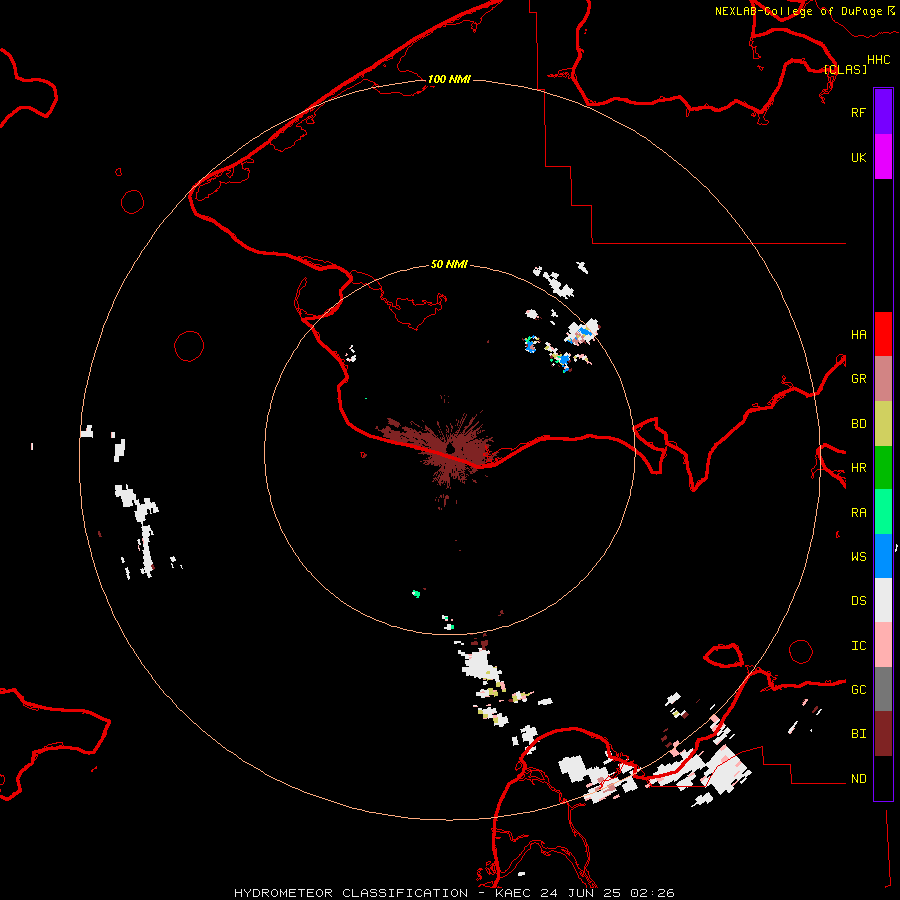
Task: Click the UK legend label
Action: [x=858, y=157]
